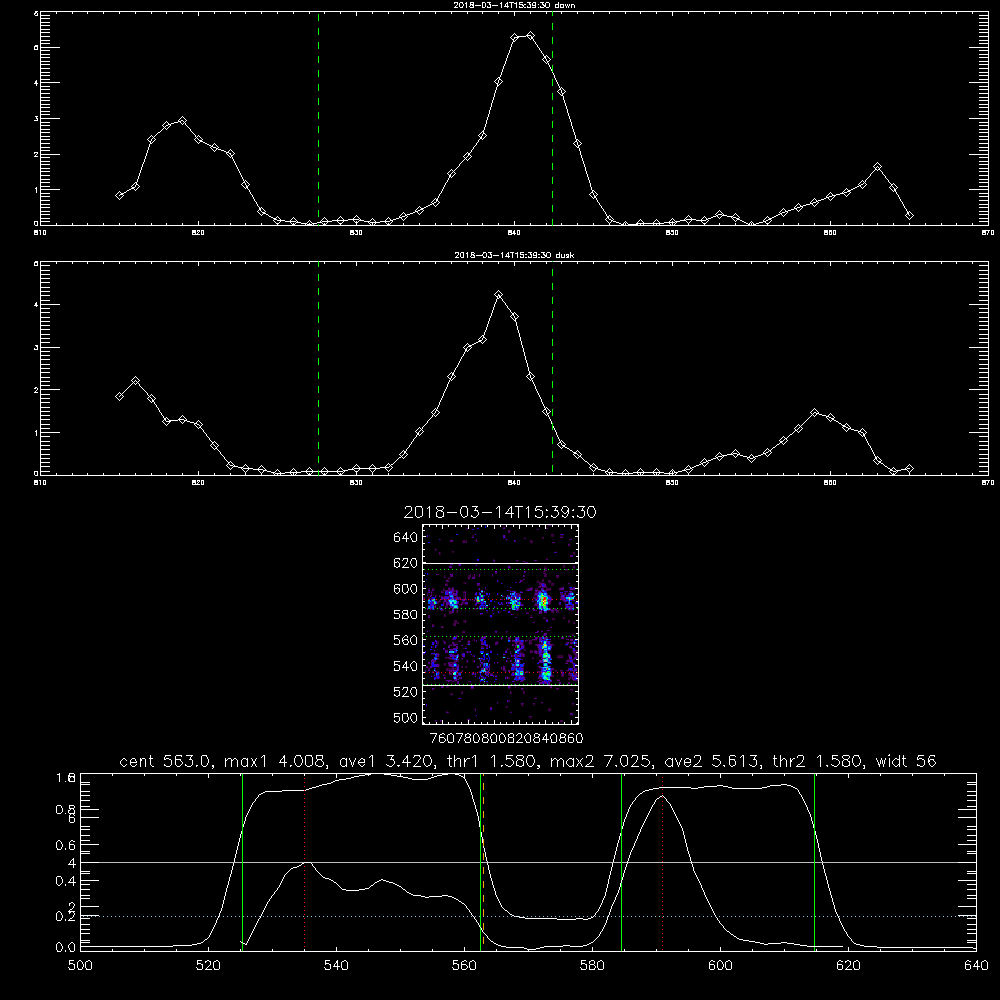Click the '2018-03-14T15:39:30 dawn' plot title
The width and height of the screenshot is (1000, 1000).
[x=514, y=5]
